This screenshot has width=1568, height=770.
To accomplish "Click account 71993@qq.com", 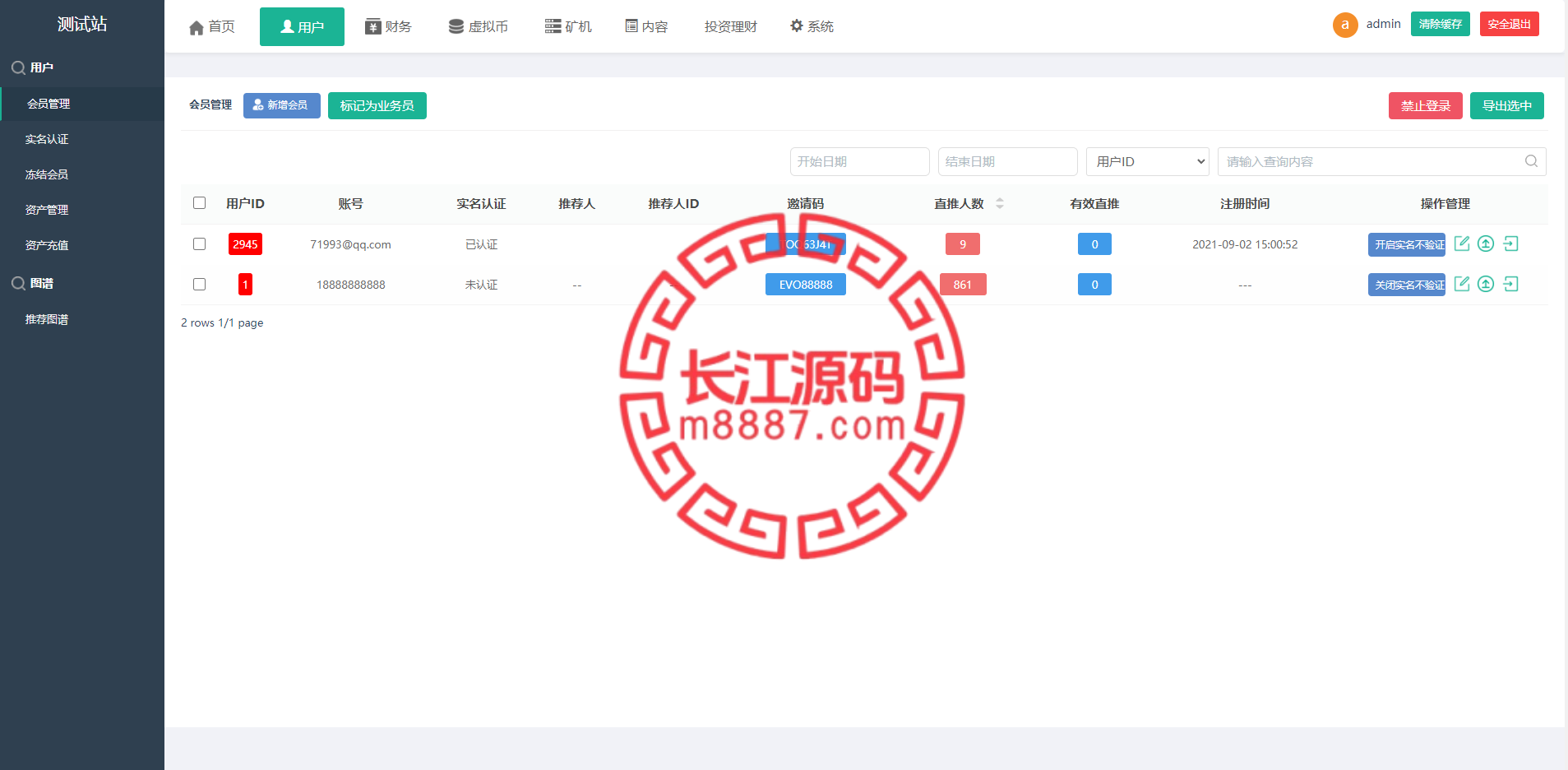I will (350, 244).
